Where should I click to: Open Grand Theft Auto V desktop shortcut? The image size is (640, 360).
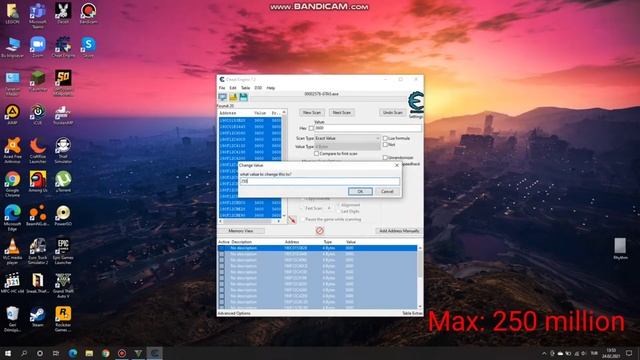pos(63,285)
